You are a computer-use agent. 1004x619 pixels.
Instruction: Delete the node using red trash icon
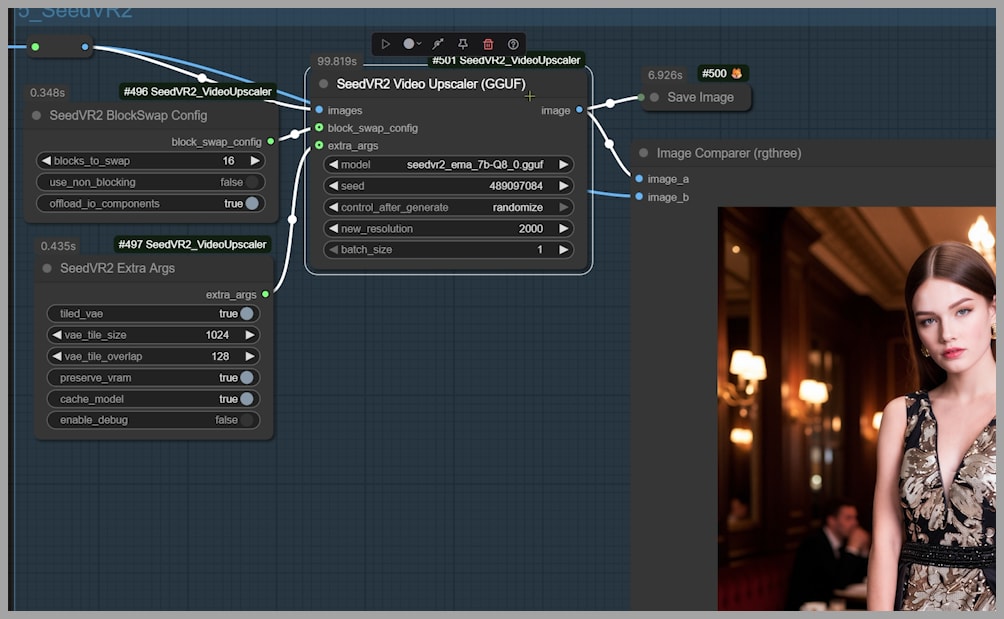(488, 44)
